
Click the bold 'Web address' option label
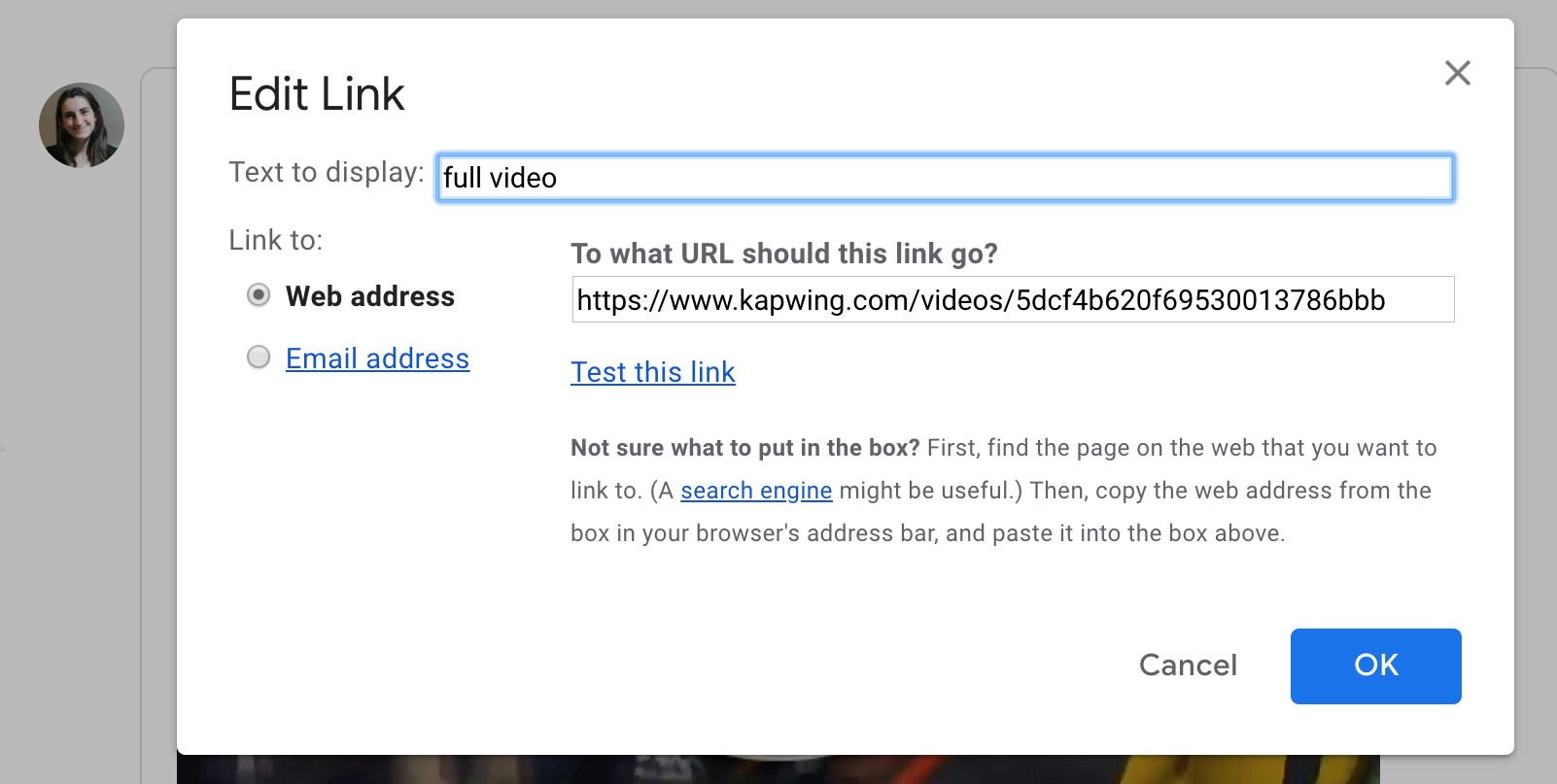point(370,296)
